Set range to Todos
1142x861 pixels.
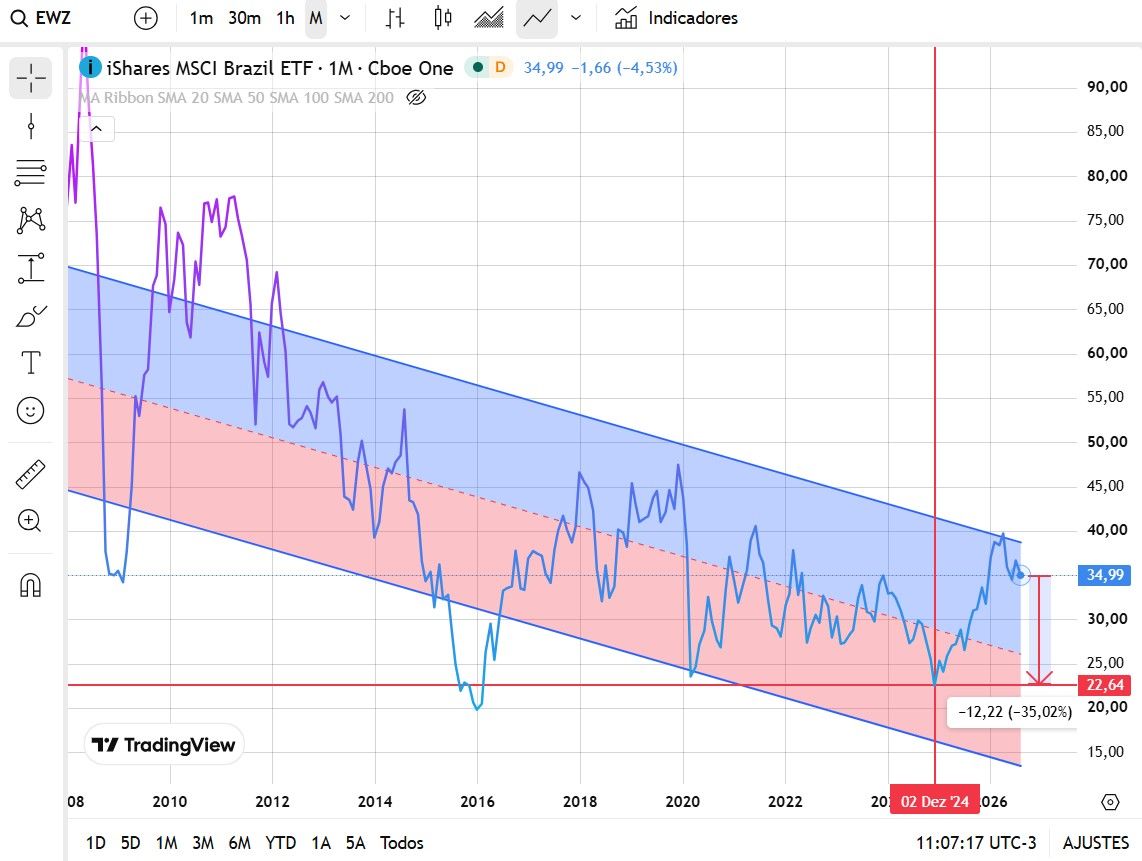(x=401, y=843)
